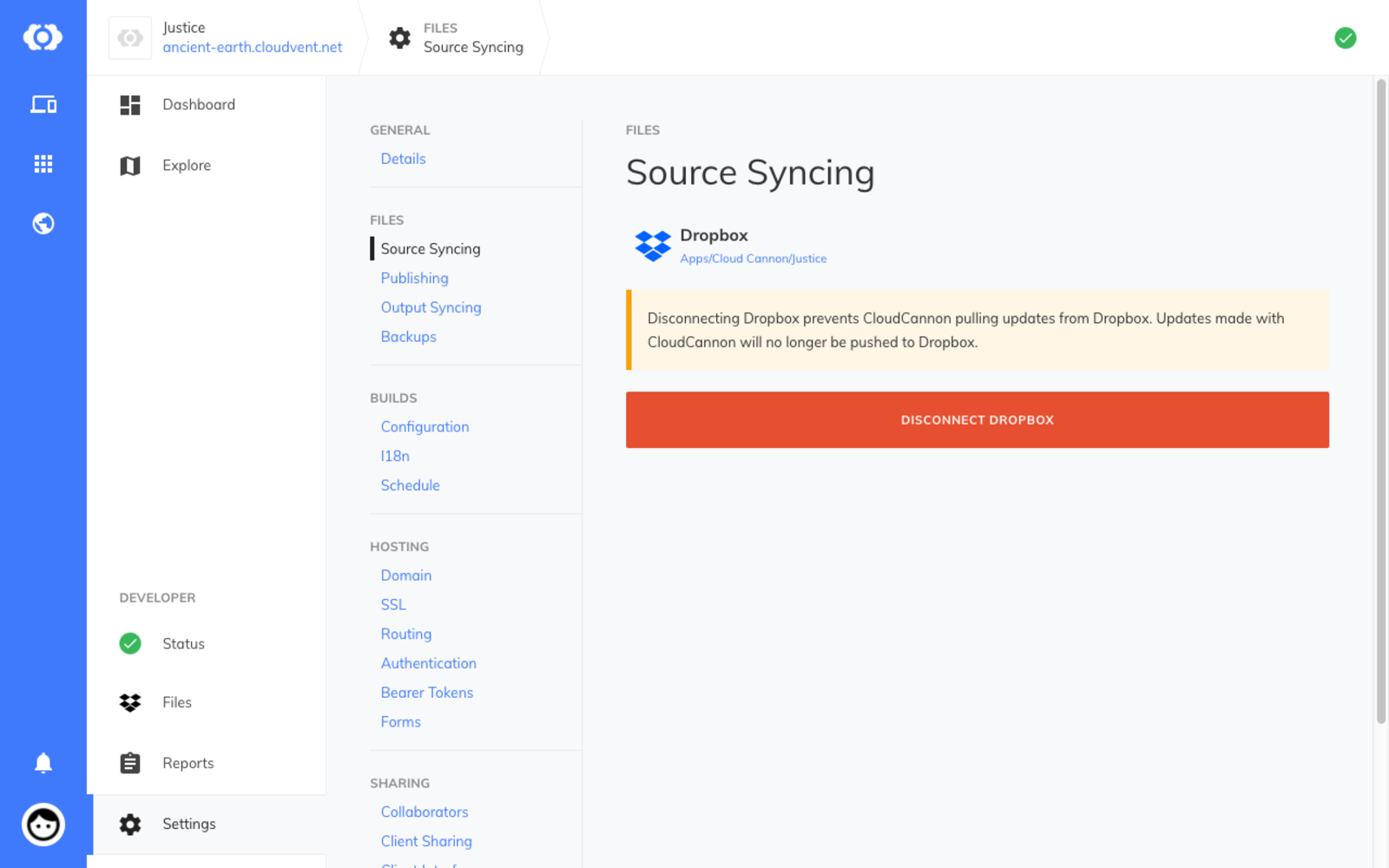
Task: Open the user avatar menu
Action: (43, 825)
